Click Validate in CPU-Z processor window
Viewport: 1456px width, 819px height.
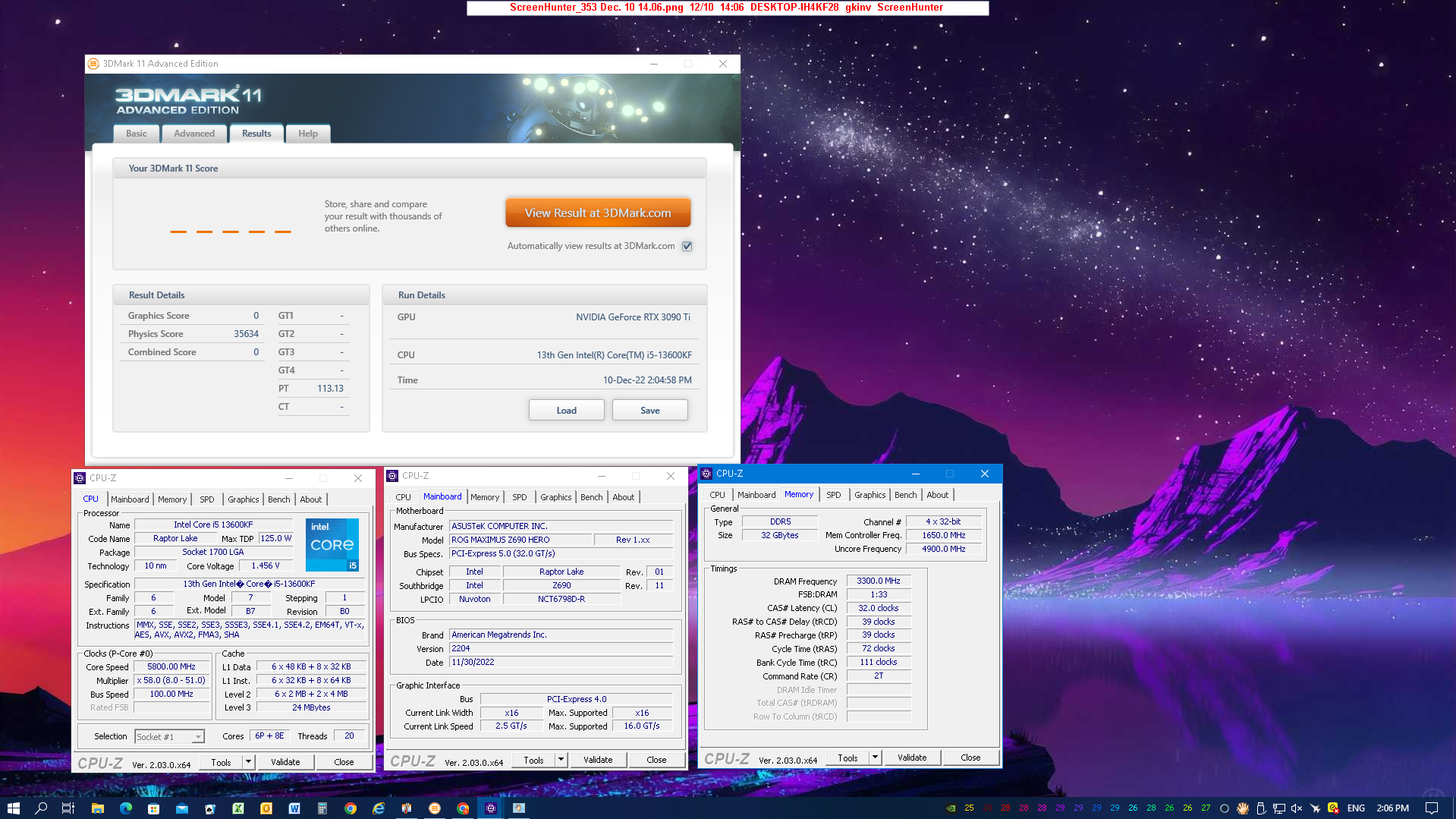285,762
